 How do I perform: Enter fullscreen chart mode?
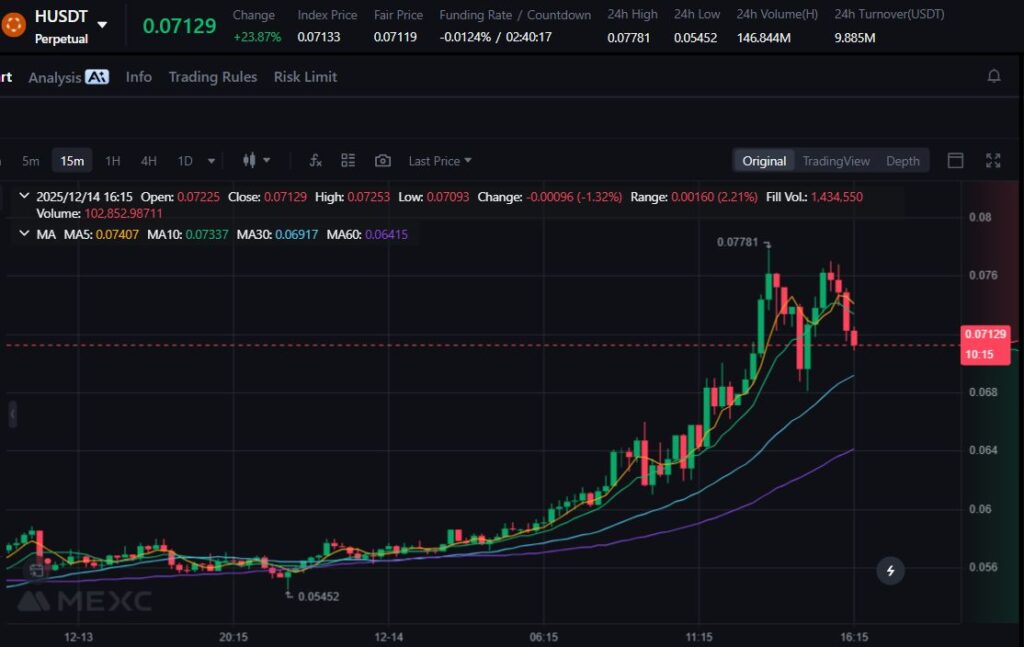pyautogui.click(x=993, y=161)
